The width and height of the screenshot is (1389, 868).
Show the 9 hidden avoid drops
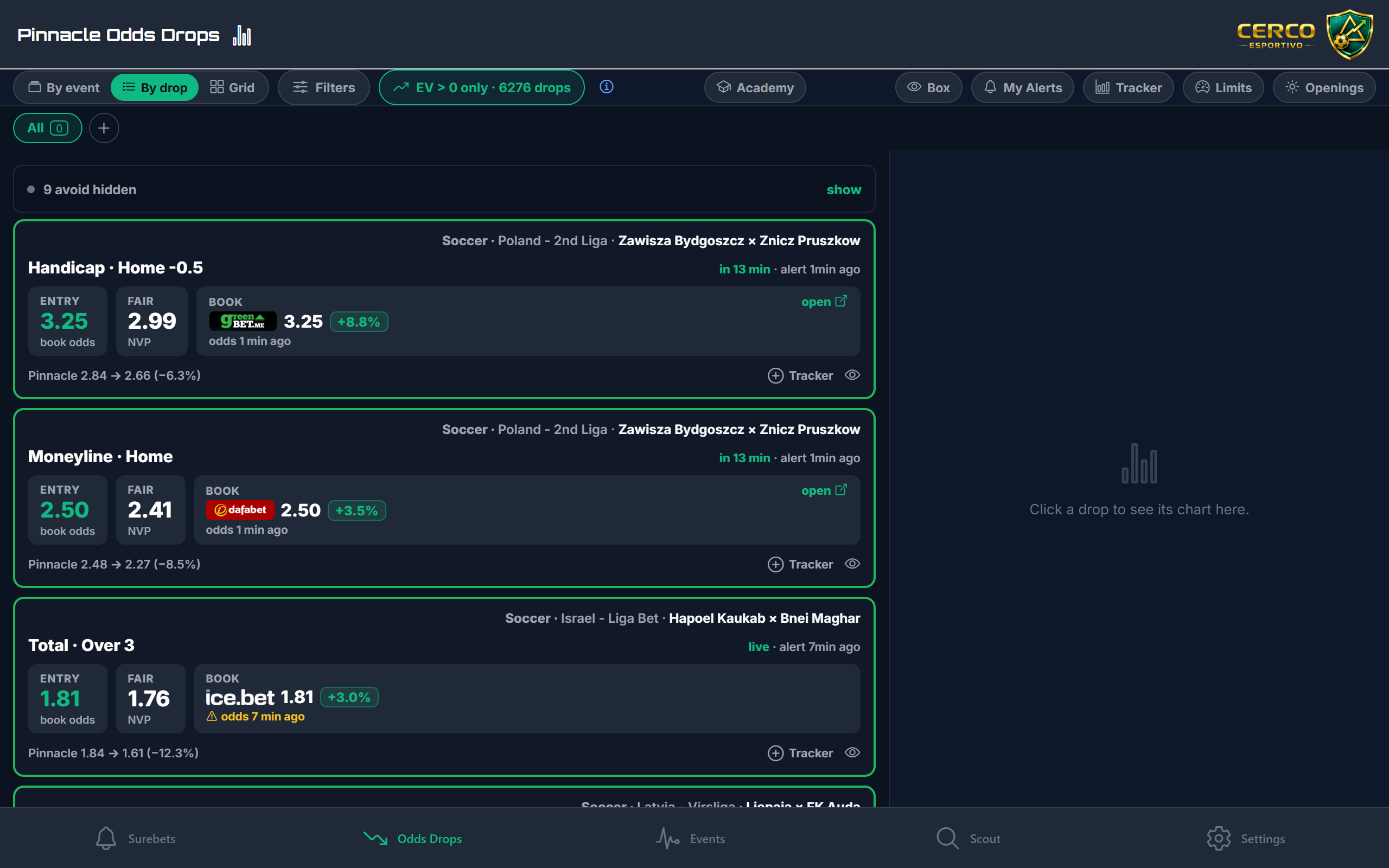pos(844,189)
